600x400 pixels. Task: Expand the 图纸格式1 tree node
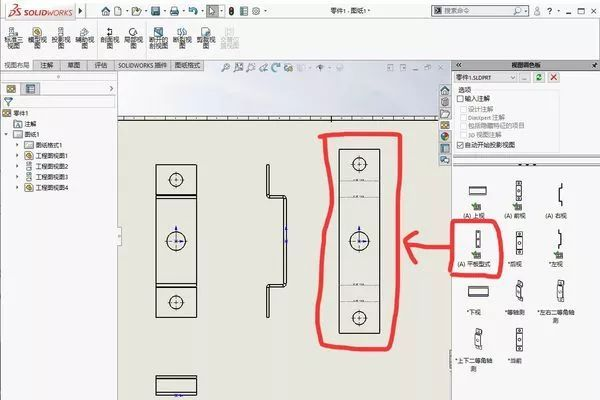tap(17, 145)
